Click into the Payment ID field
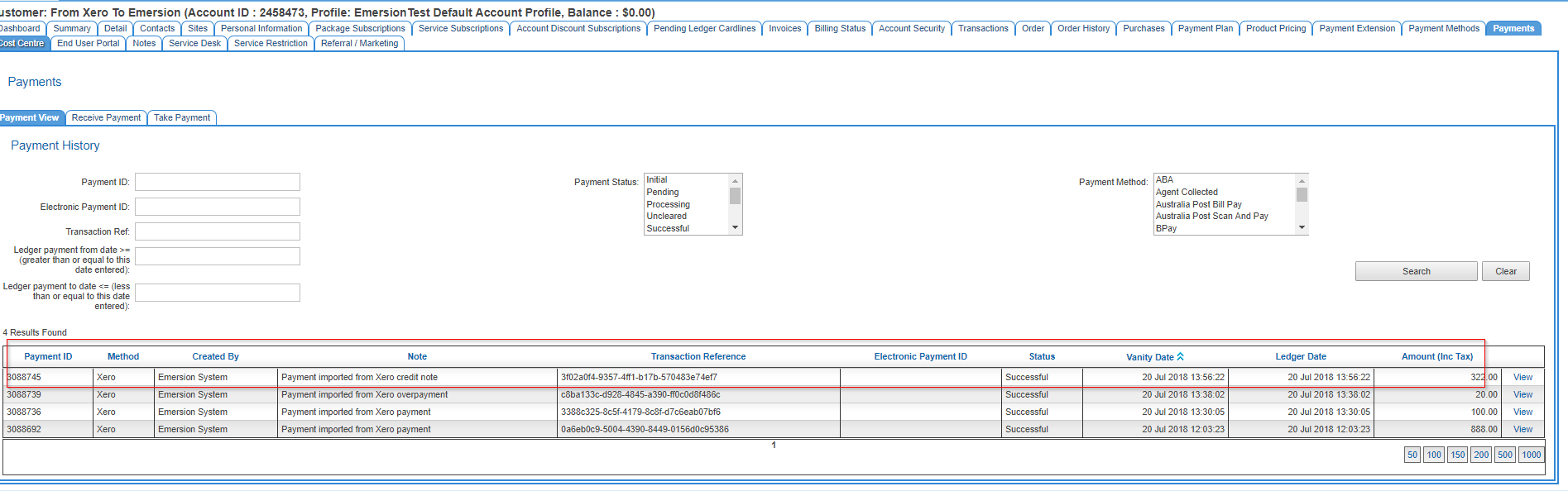Screen dimensions: 1568x491 (x=218, y=183)
